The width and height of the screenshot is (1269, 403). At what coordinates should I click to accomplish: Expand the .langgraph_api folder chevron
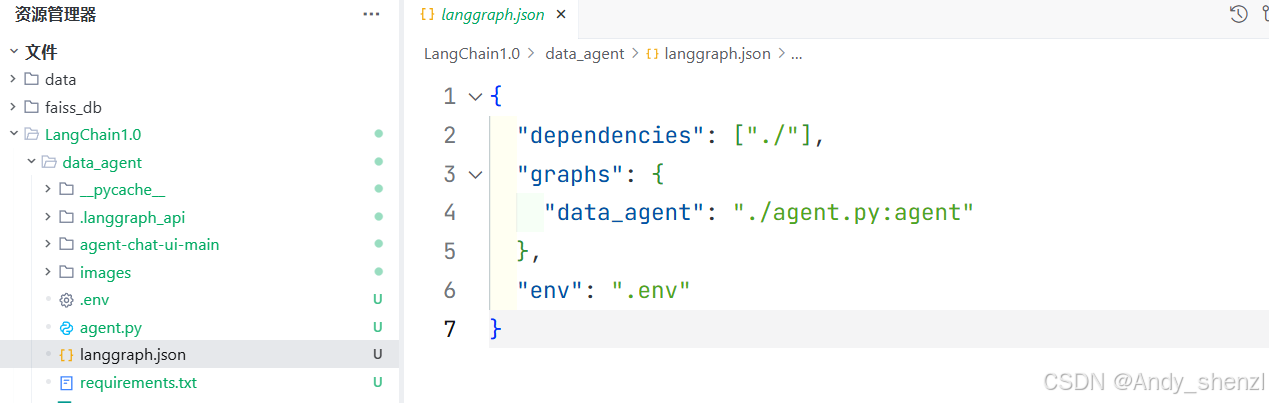48,217
